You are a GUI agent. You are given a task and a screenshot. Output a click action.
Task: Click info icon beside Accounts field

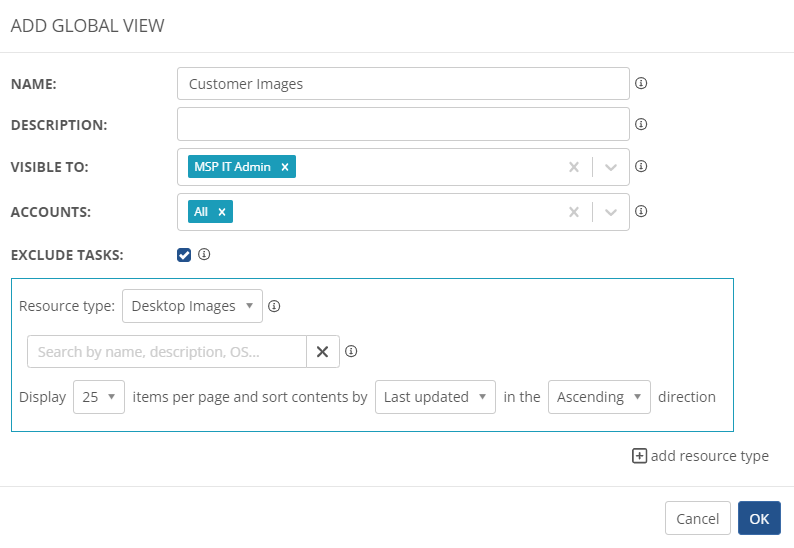[641, 211]
